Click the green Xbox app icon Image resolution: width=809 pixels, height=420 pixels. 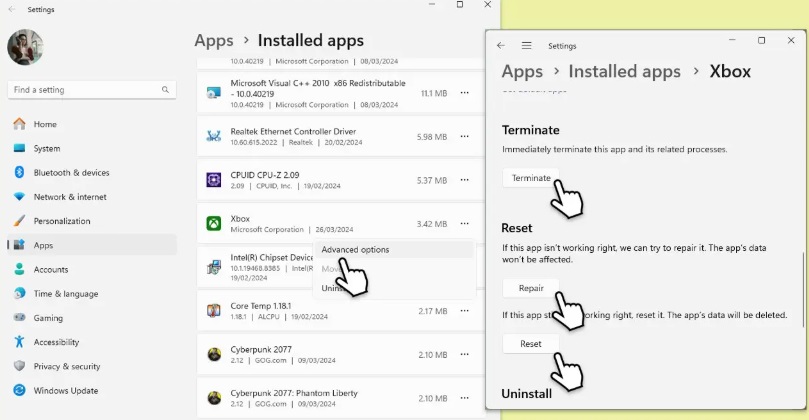point(214,223)
